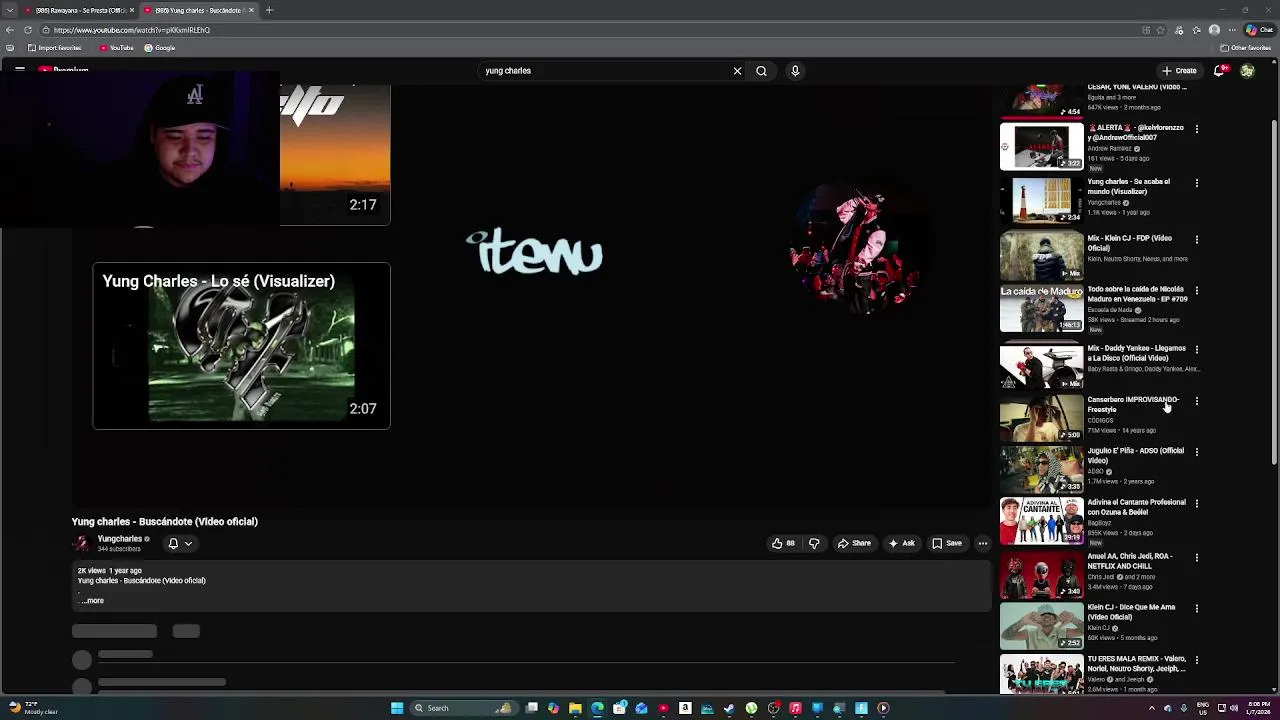Click the taskbar Search box
This screenshot has width=1280, height=720.
coord(462,708)
